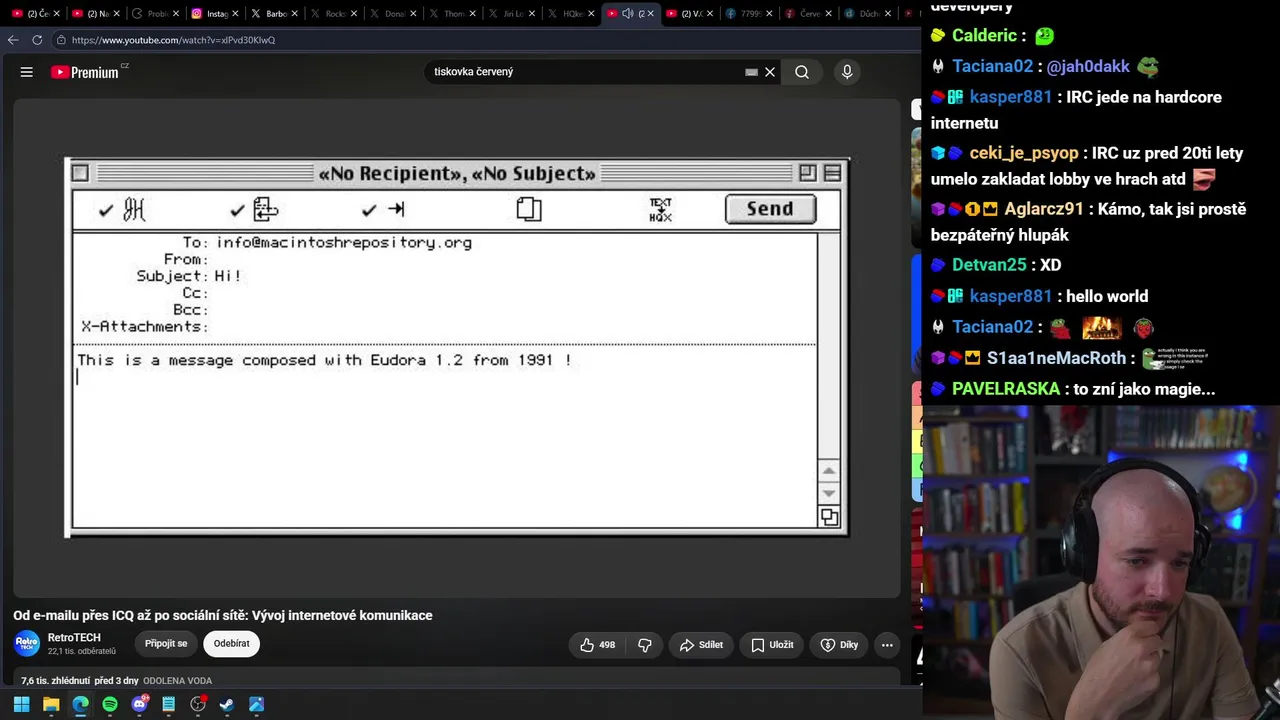Click chat username Calderic
This screenshot has height=720, width=1280.
pyautogui.click(x=984, y=36)
